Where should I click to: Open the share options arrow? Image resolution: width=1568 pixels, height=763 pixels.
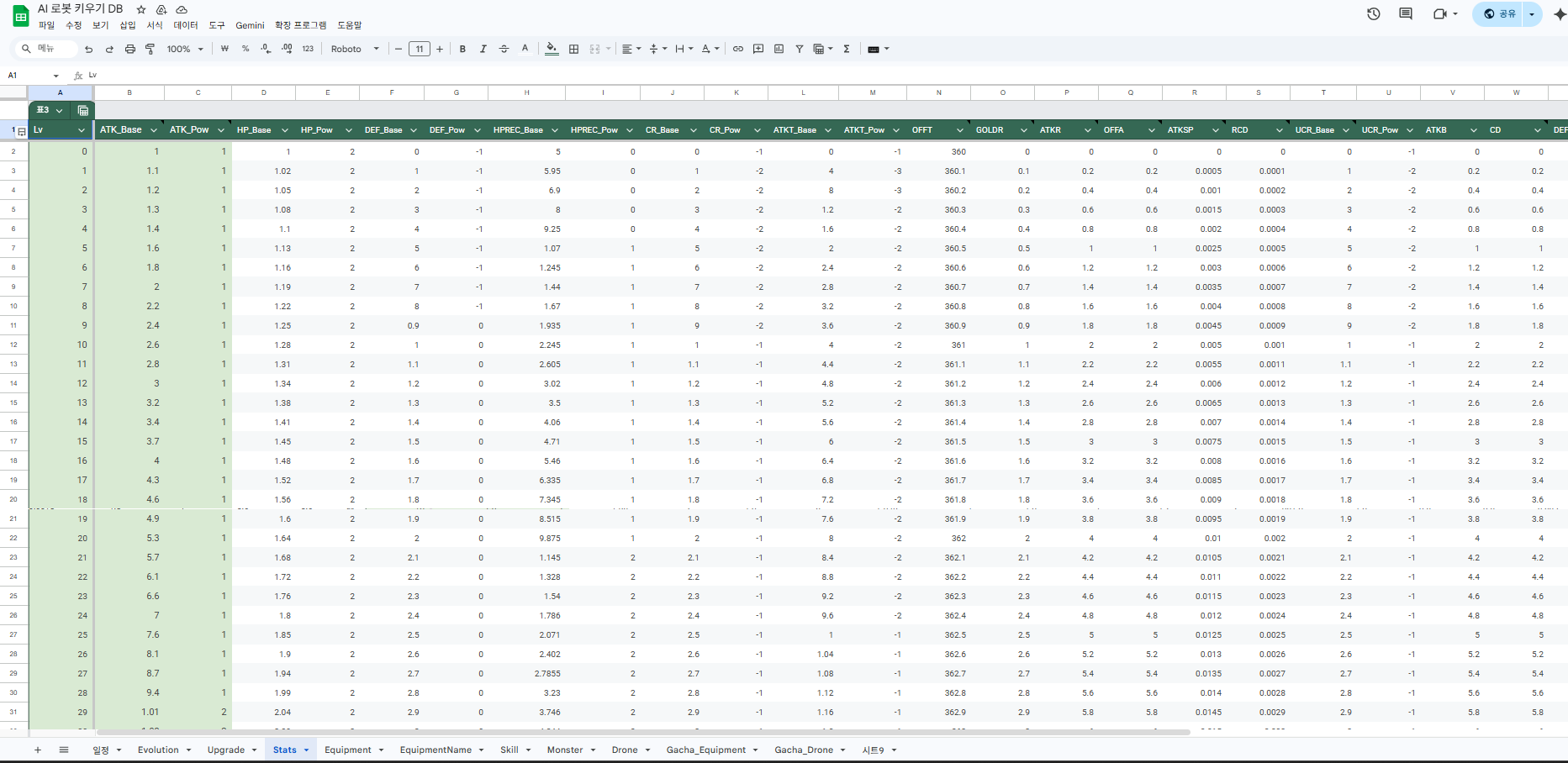tap(1532, 13)
